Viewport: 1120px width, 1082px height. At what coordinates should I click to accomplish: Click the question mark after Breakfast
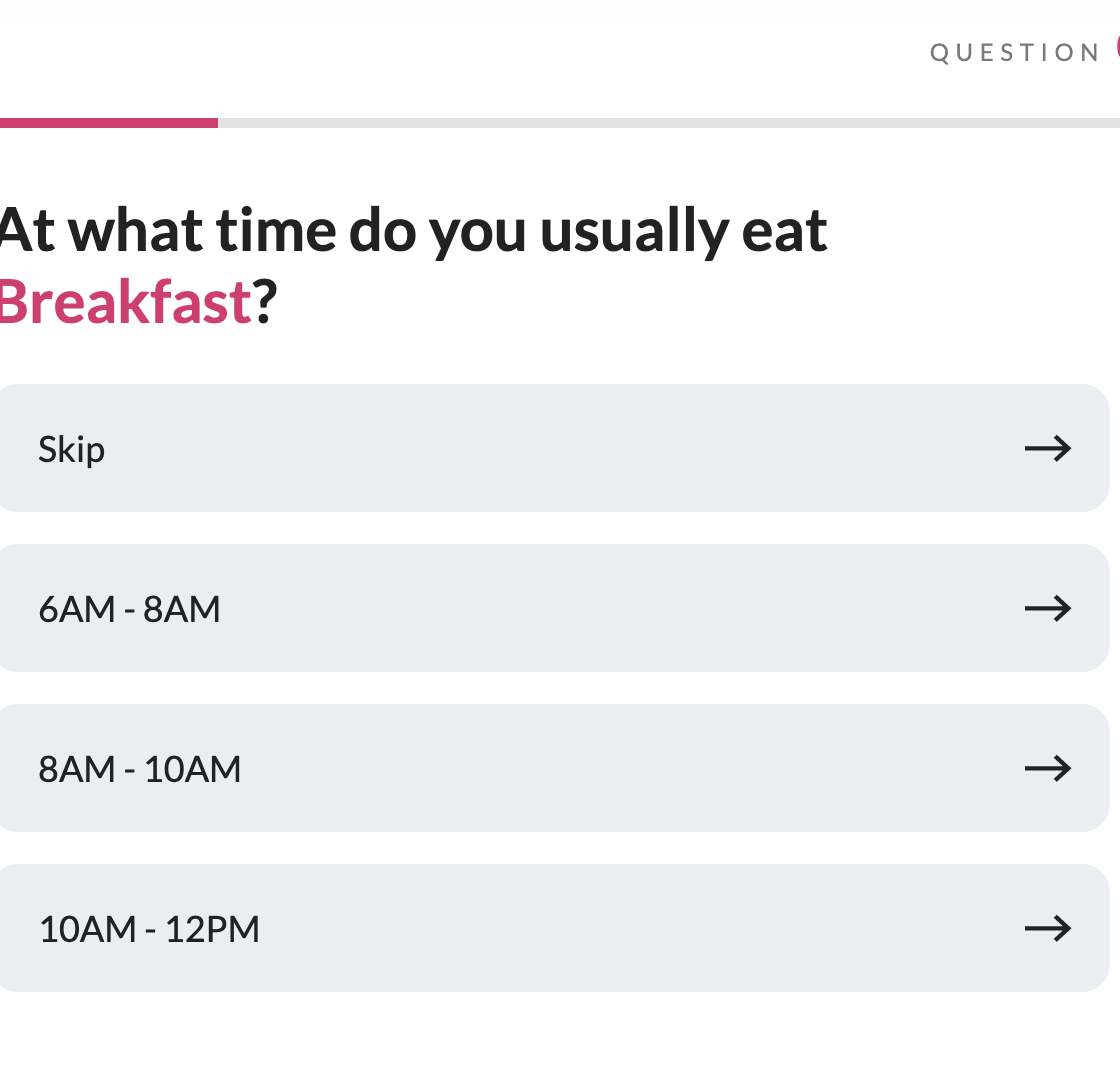(x=263, y=301)
